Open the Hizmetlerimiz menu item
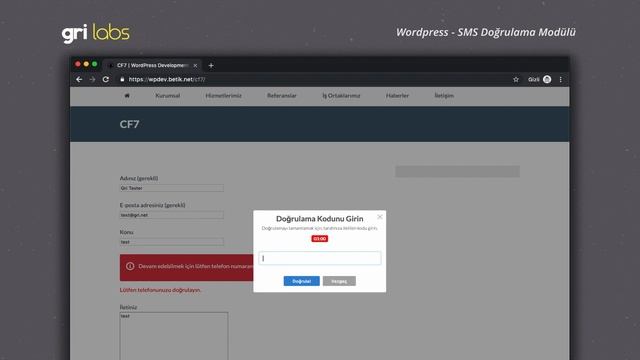This screenshot has width=640, height=360. (223, 96)
